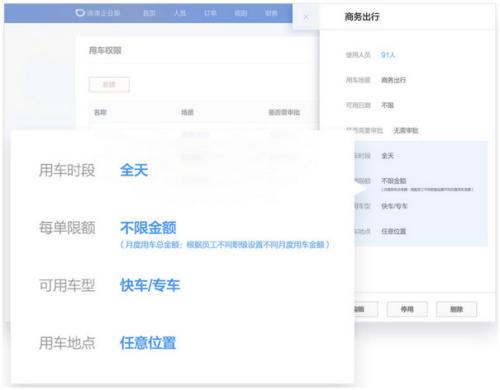500x390 pixels.
Task: Switch to the 人员 navigation tab
Action: click(180, 13)
